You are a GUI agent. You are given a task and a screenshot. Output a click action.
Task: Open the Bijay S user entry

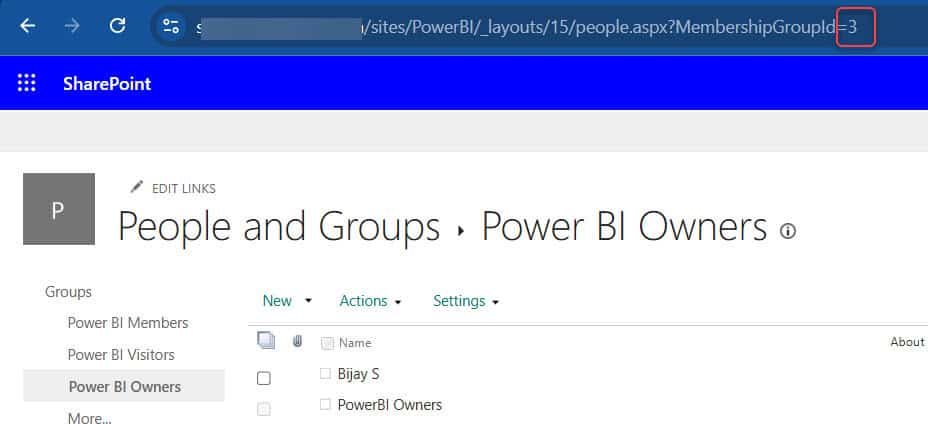coord(358,374)
